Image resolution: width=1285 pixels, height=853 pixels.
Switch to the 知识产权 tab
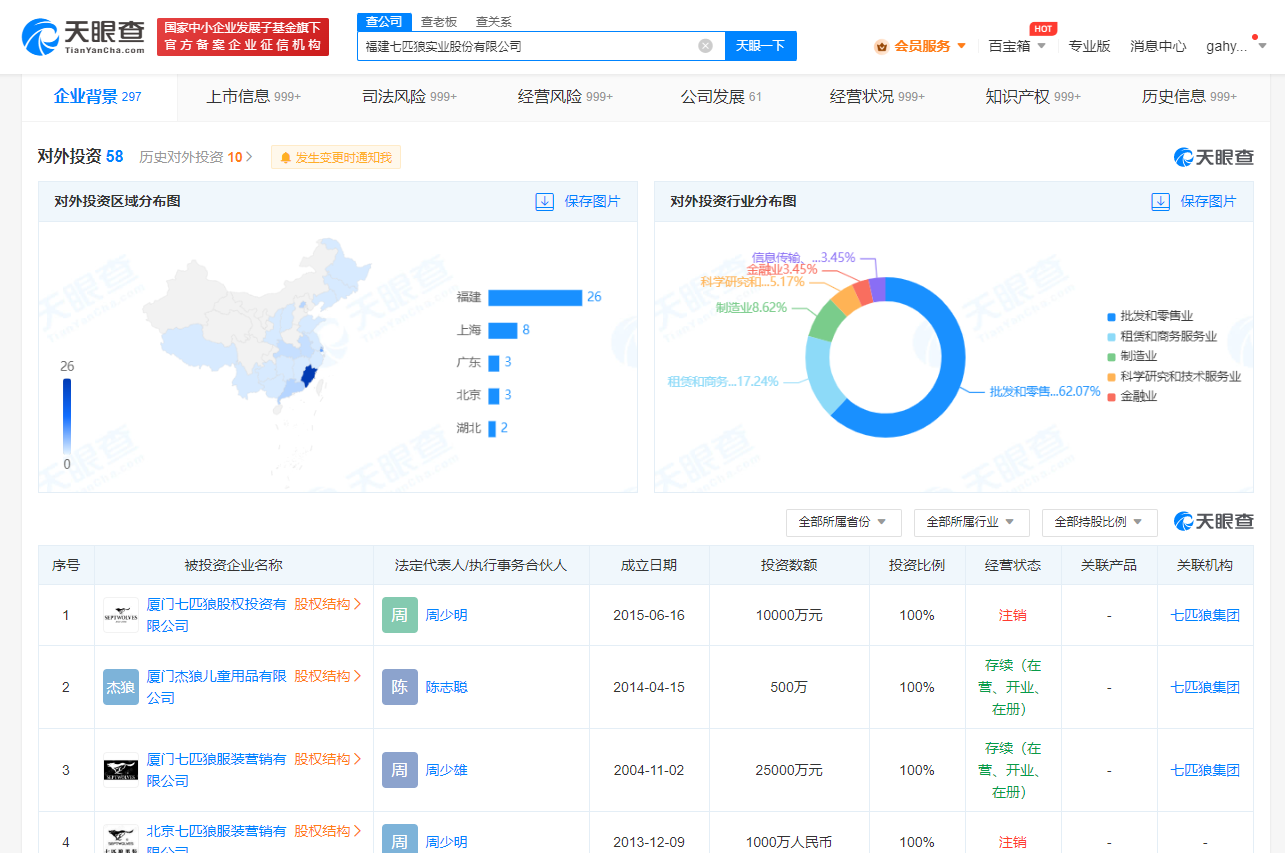(1033, 97)
